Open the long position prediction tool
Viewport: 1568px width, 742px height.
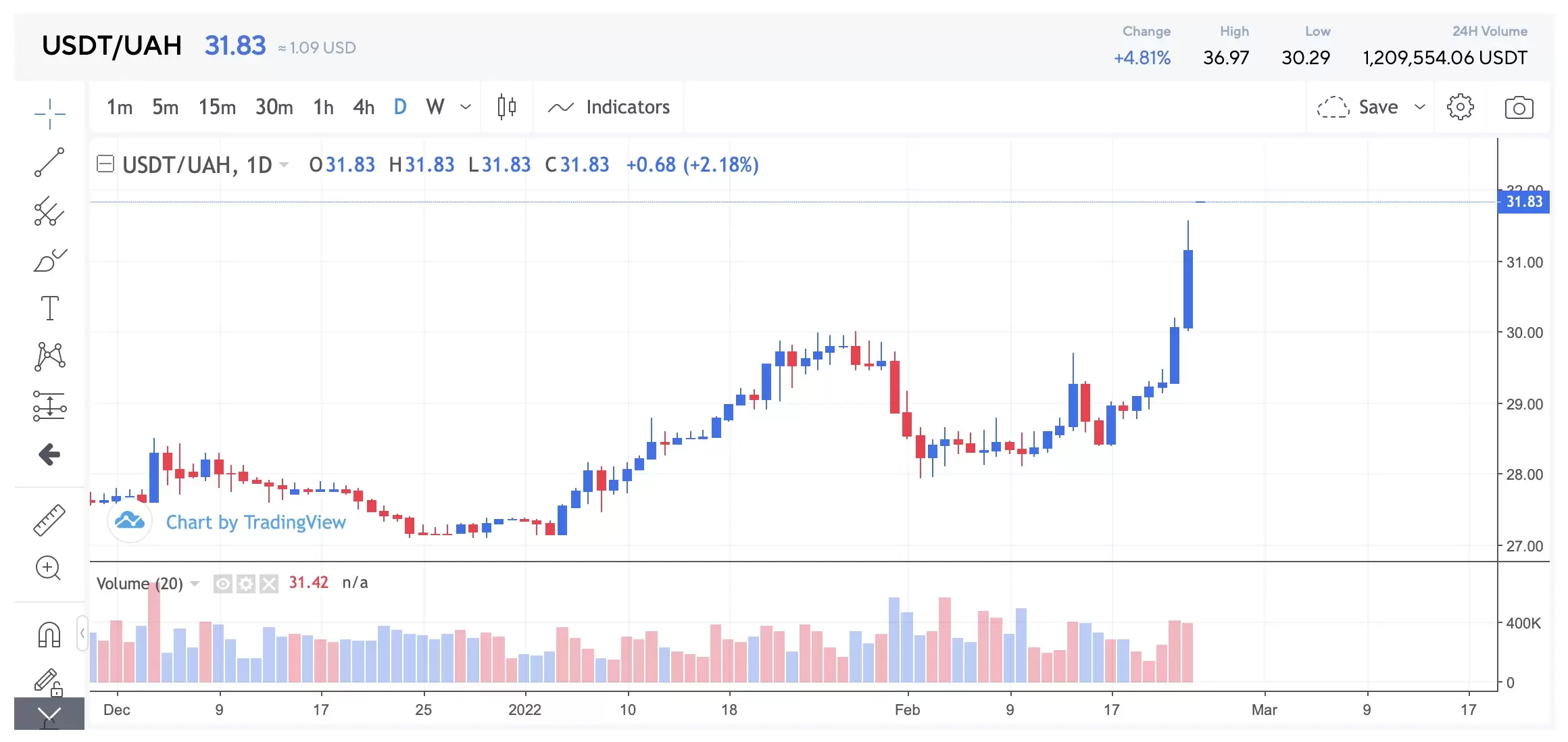click(x=49, y=406)
